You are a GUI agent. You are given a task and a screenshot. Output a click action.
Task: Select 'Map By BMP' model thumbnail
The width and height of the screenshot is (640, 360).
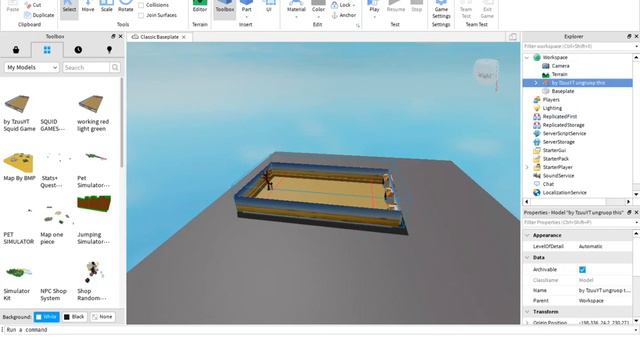(18, 162)
